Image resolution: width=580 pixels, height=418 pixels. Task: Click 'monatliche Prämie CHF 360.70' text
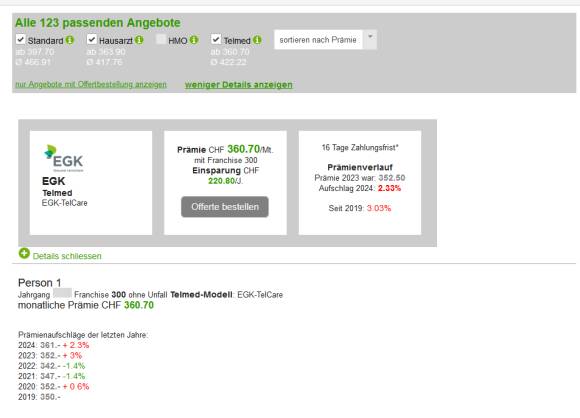pos(86,305)
